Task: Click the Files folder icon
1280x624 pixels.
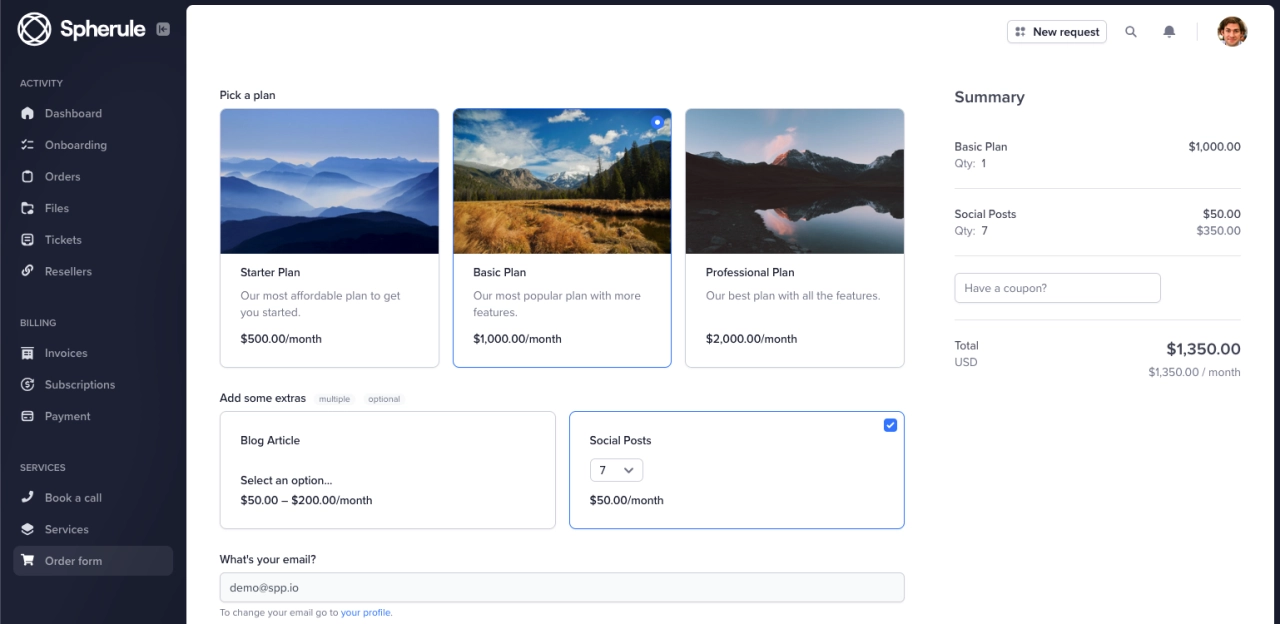Action: (x=27, y=208)
